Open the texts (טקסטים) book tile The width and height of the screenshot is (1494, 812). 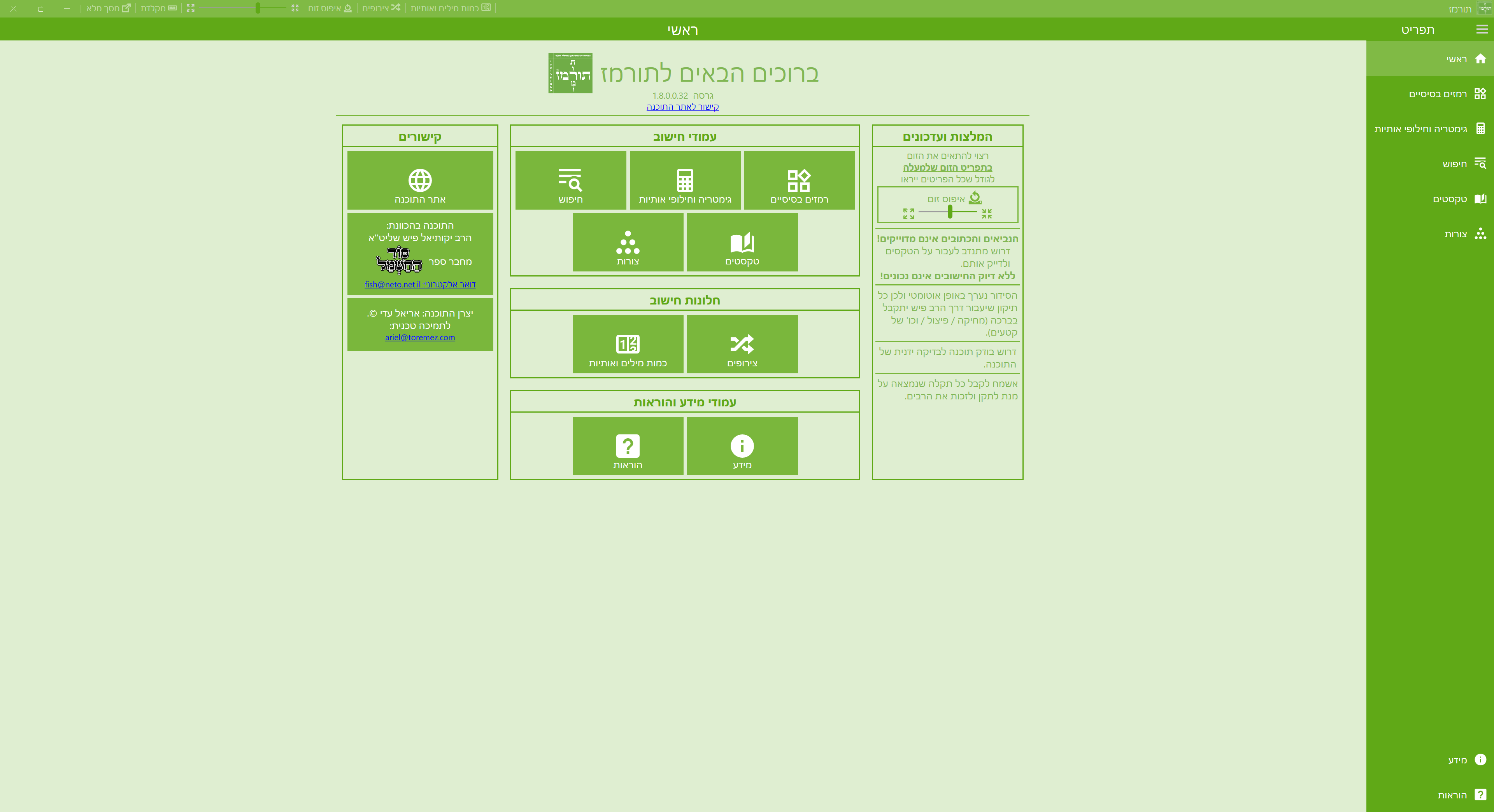[742, 242]
